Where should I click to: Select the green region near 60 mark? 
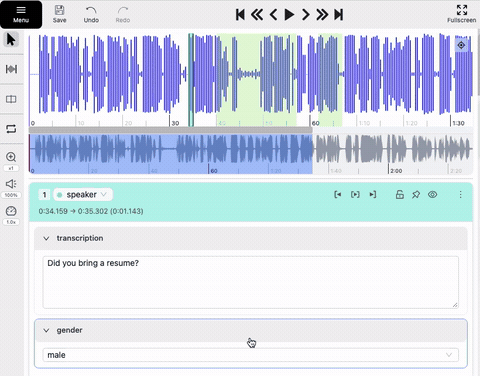330,80
